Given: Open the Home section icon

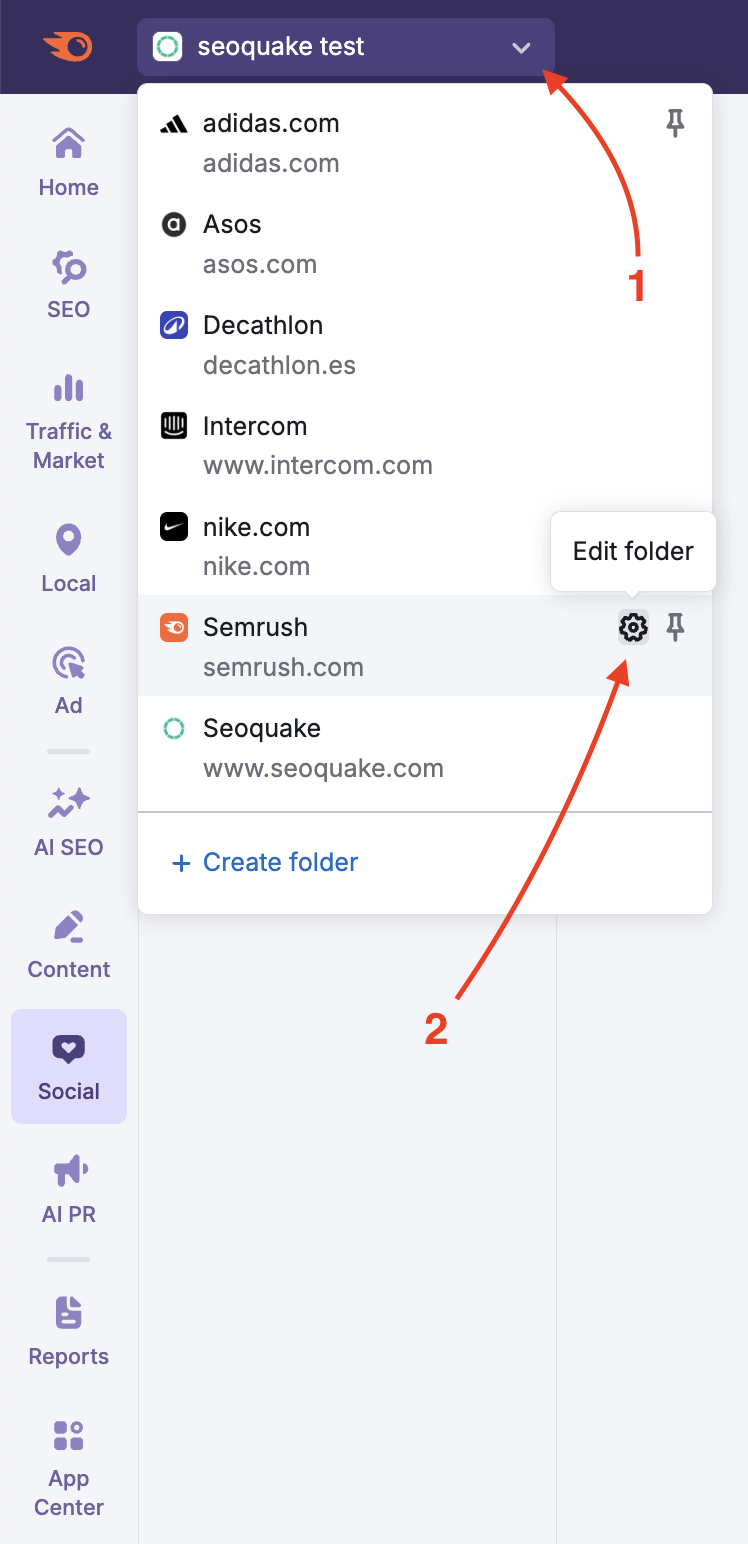Looking at the screenshot, I should click(x=68, y=145).
